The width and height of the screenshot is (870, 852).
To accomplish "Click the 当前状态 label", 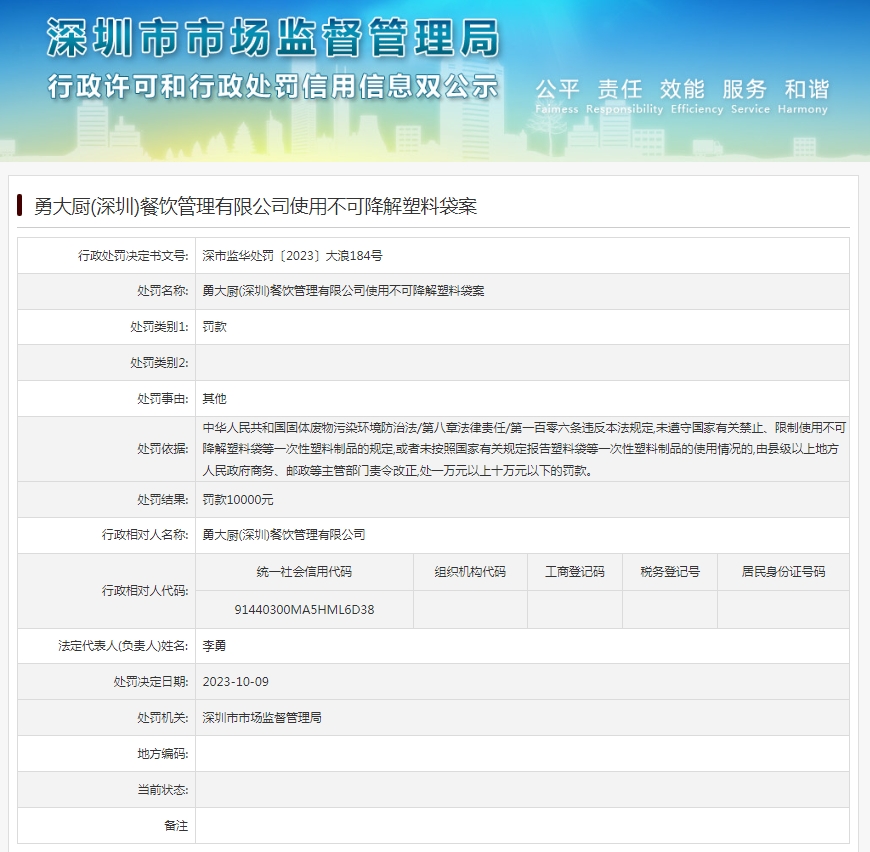I will [163, 789].
